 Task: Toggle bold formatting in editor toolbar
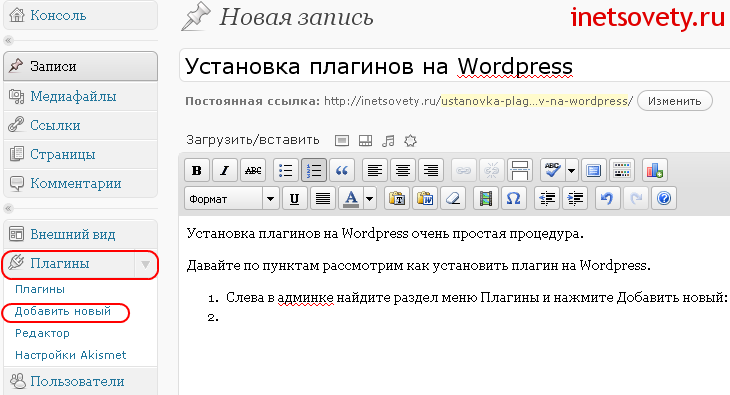[x=197, y=170]
